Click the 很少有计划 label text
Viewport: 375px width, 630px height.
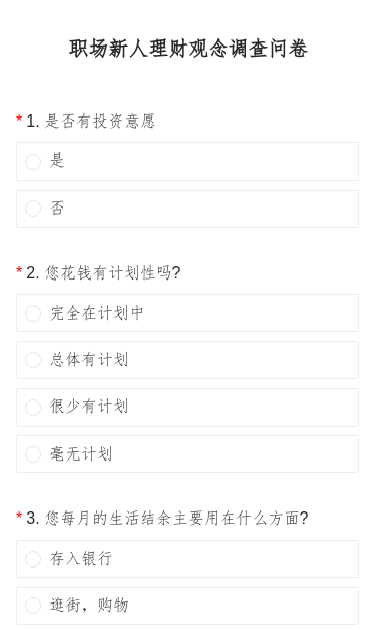(89, 407)
